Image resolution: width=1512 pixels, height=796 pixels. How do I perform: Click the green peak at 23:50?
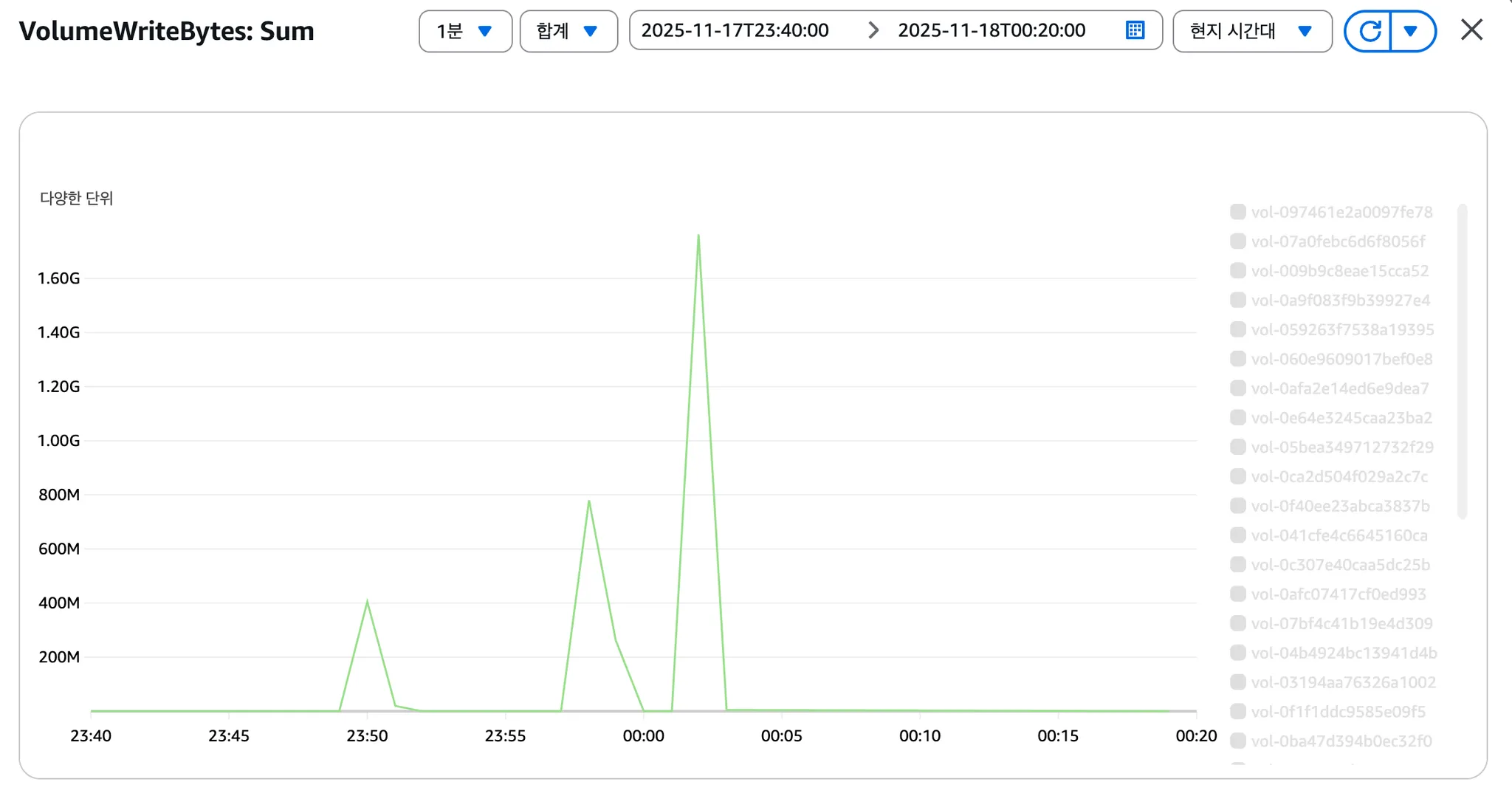point(367,602)
